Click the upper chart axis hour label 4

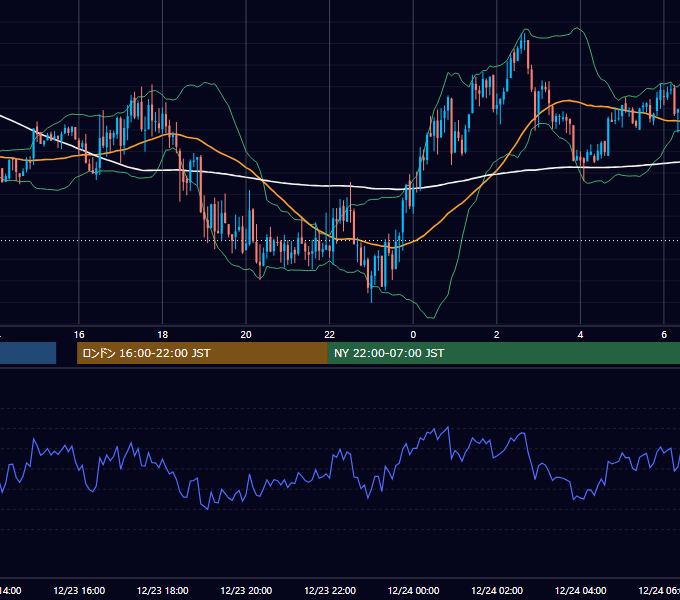click(x=580, y=335)
